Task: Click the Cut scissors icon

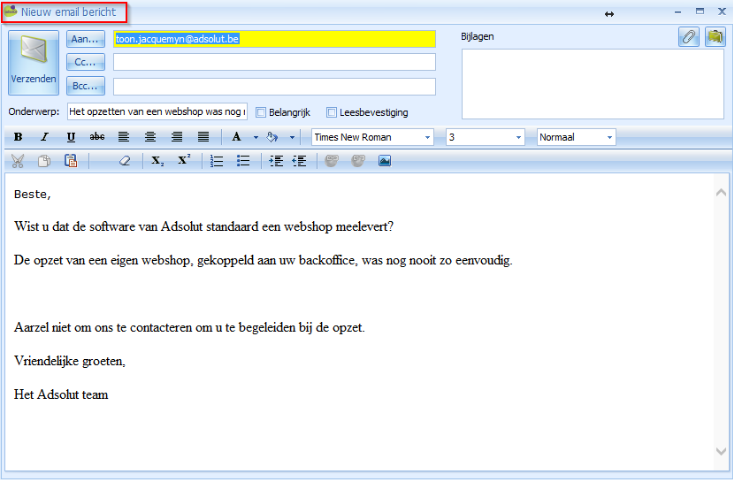Action: pos(18,161)
